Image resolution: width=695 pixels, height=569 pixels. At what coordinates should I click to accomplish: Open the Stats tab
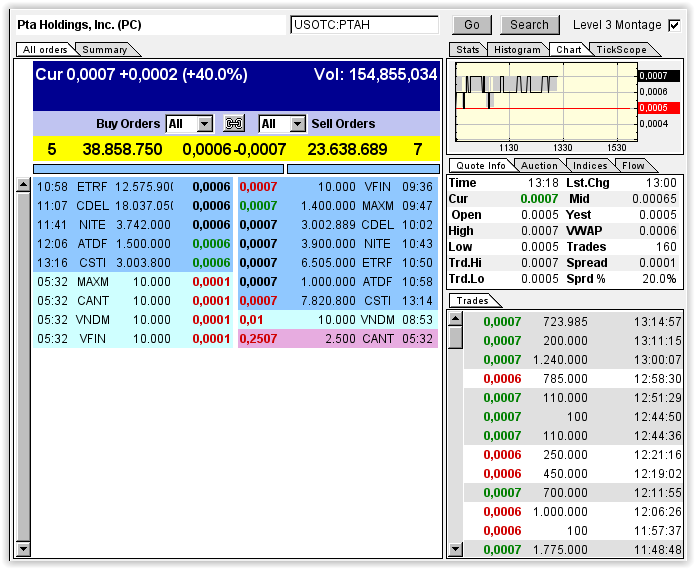point(468,50)
